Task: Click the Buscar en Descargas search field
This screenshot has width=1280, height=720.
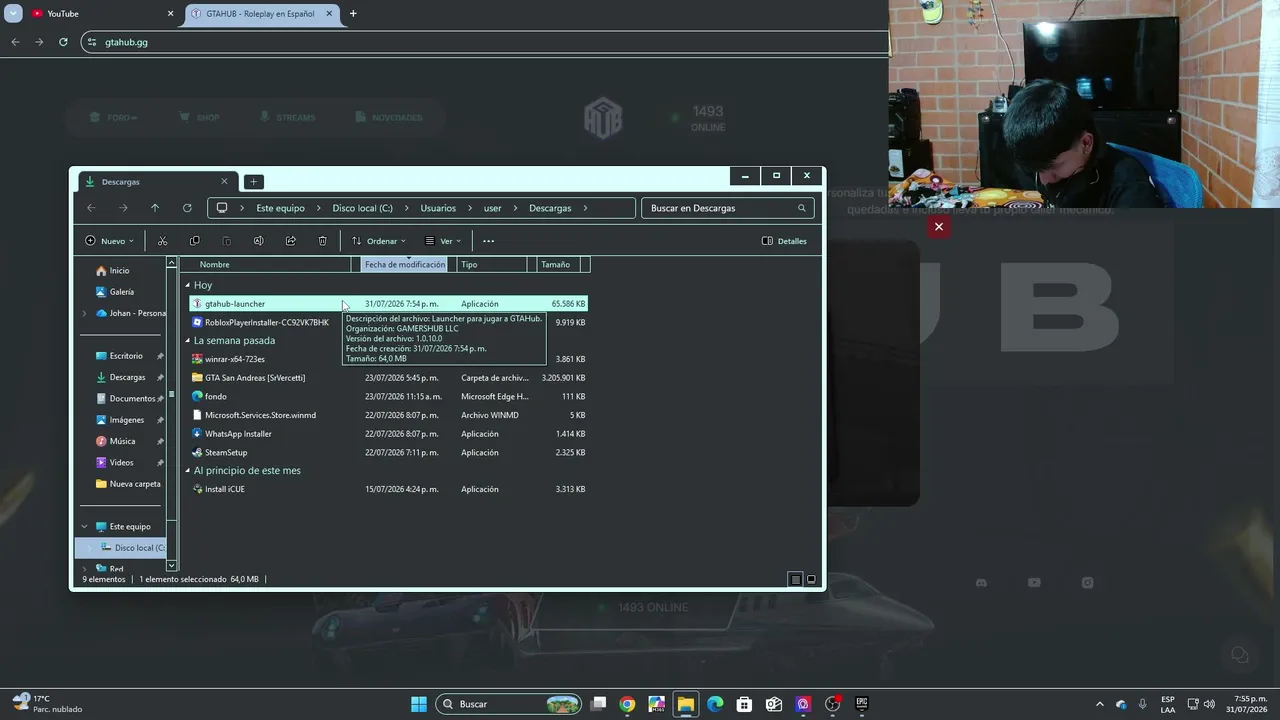Action: click(727, 208)
